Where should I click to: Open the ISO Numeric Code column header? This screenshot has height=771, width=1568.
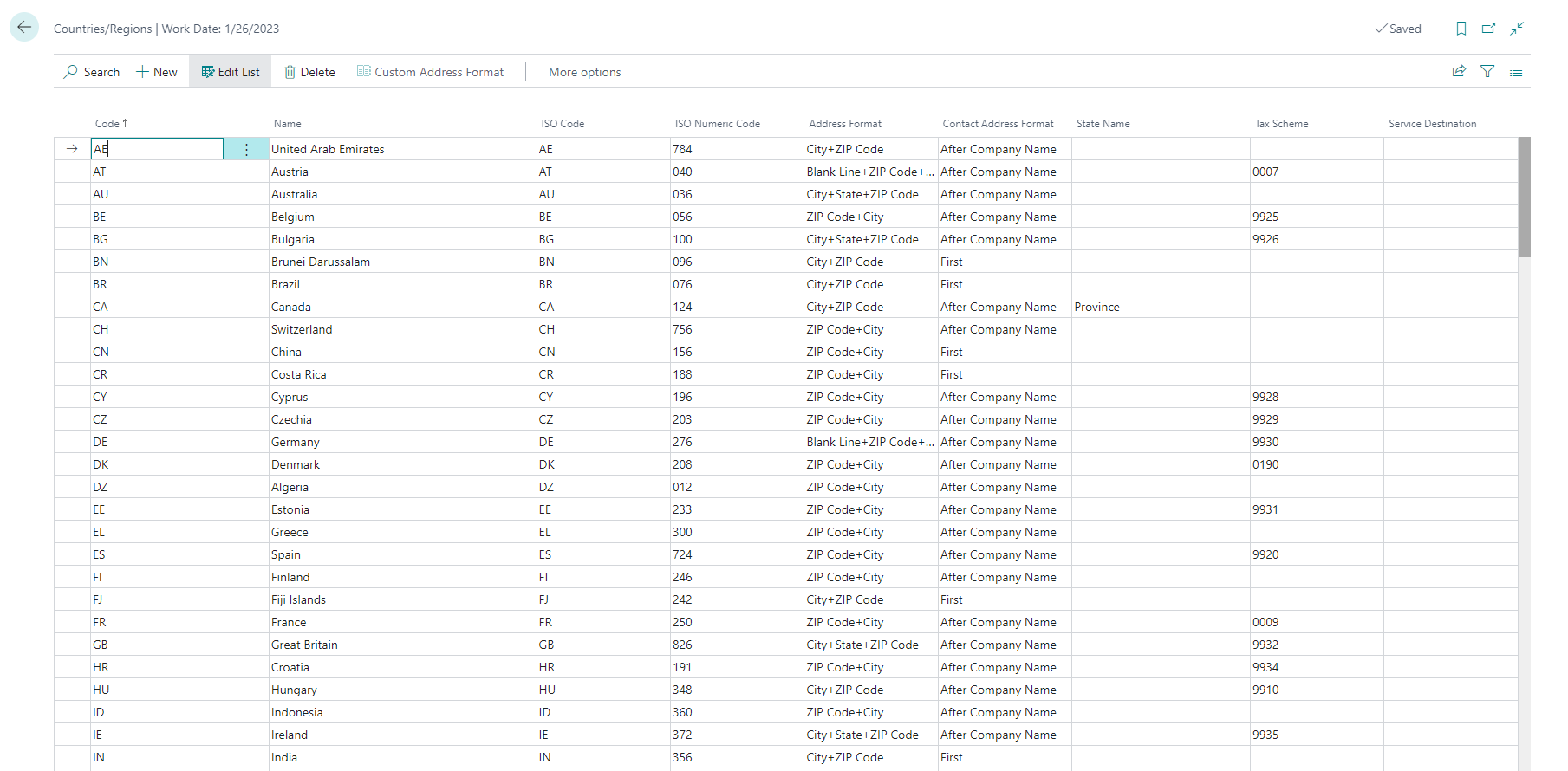(717, 124)
